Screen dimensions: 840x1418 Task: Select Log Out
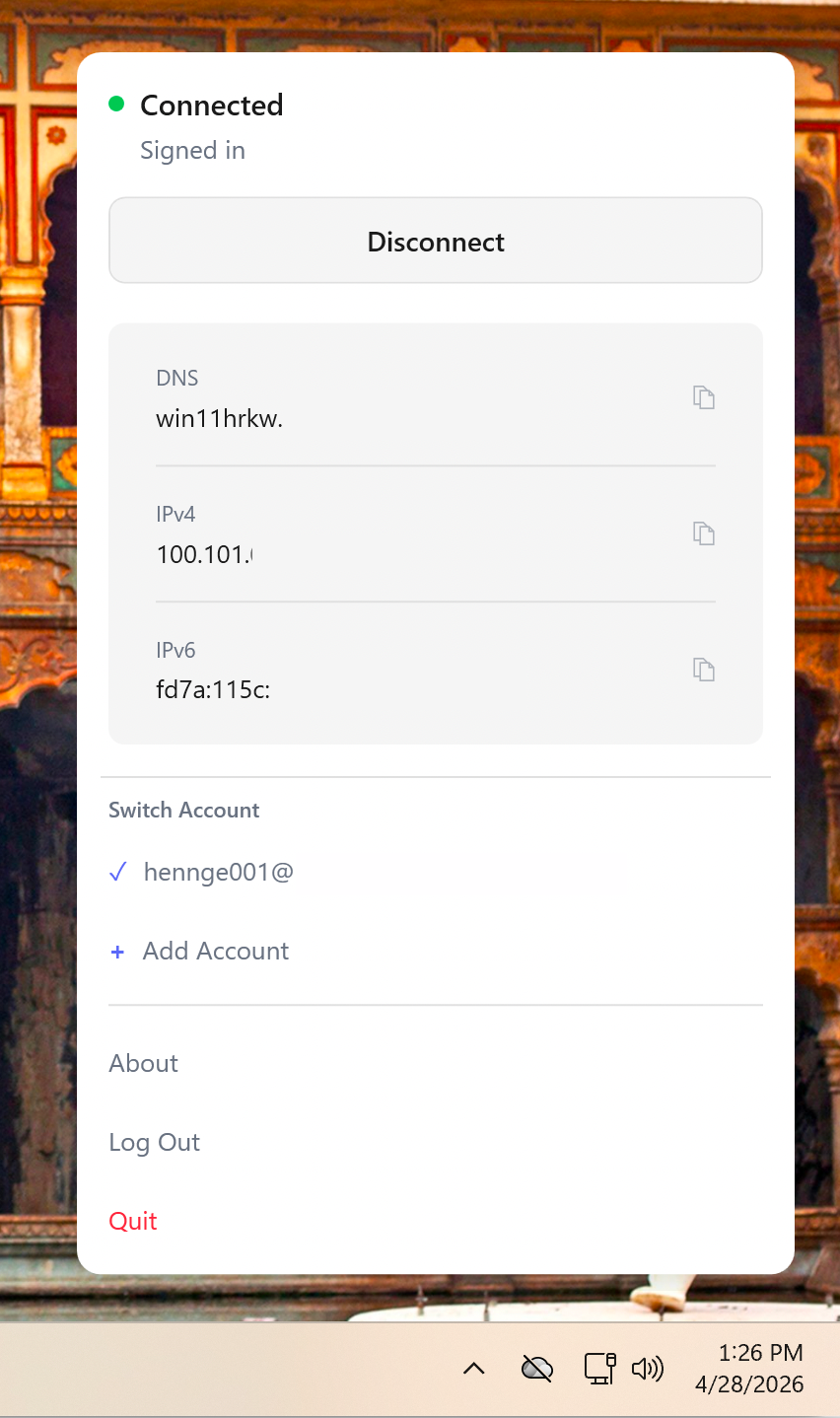[x=155, y=1142]
